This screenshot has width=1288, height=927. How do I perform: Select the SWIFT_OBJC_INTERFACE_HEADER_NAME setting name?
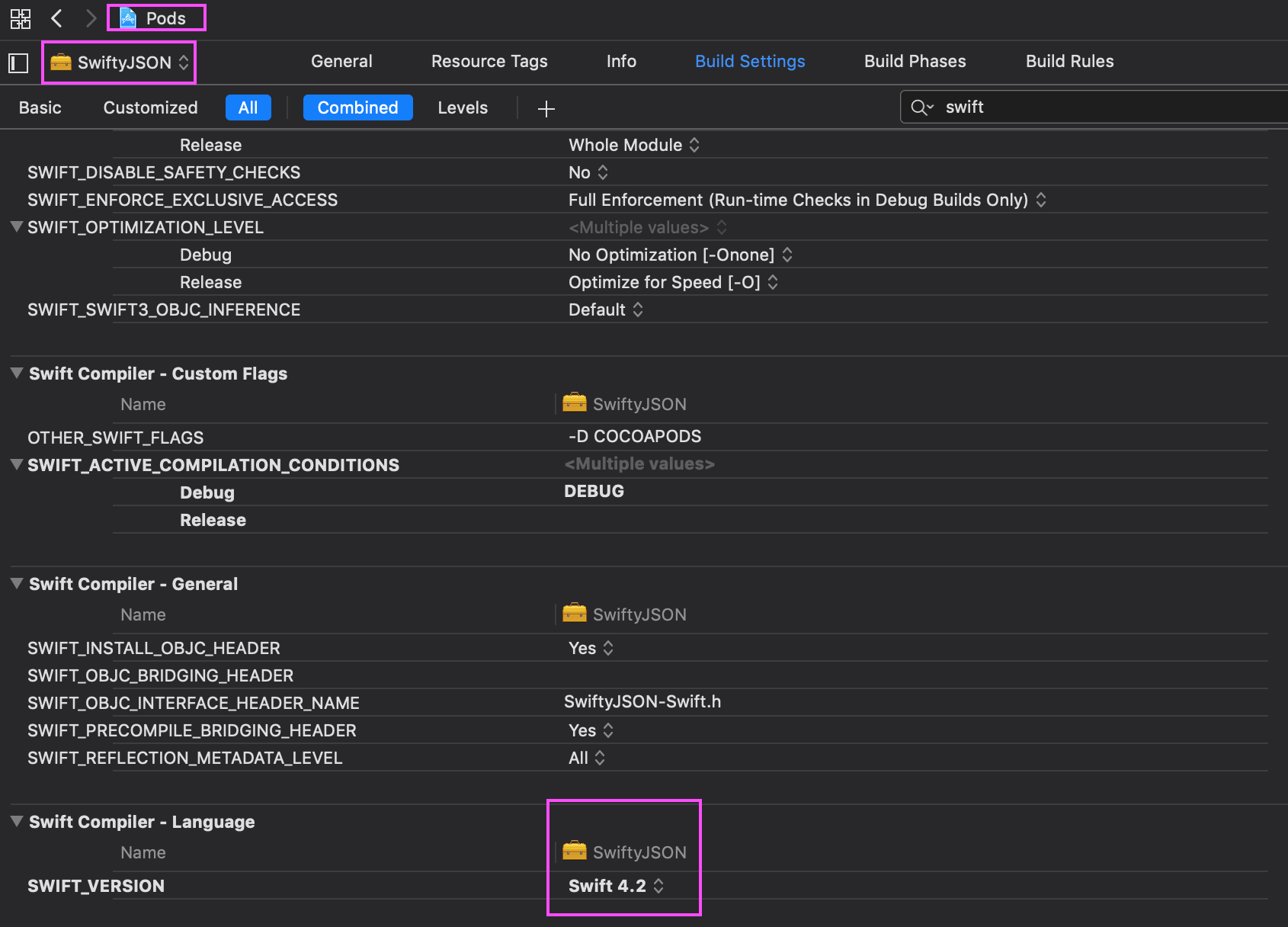pos(194,703)
